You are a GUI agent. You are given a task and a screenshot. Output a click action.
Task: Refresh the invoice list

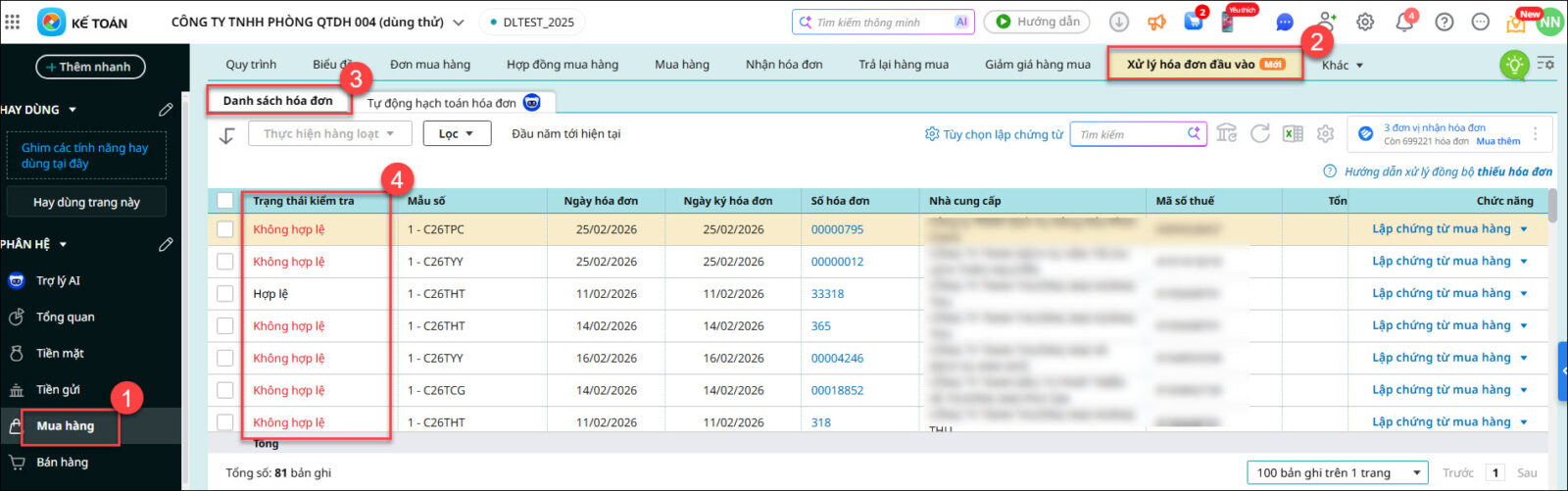click(x=1260, y=134)
